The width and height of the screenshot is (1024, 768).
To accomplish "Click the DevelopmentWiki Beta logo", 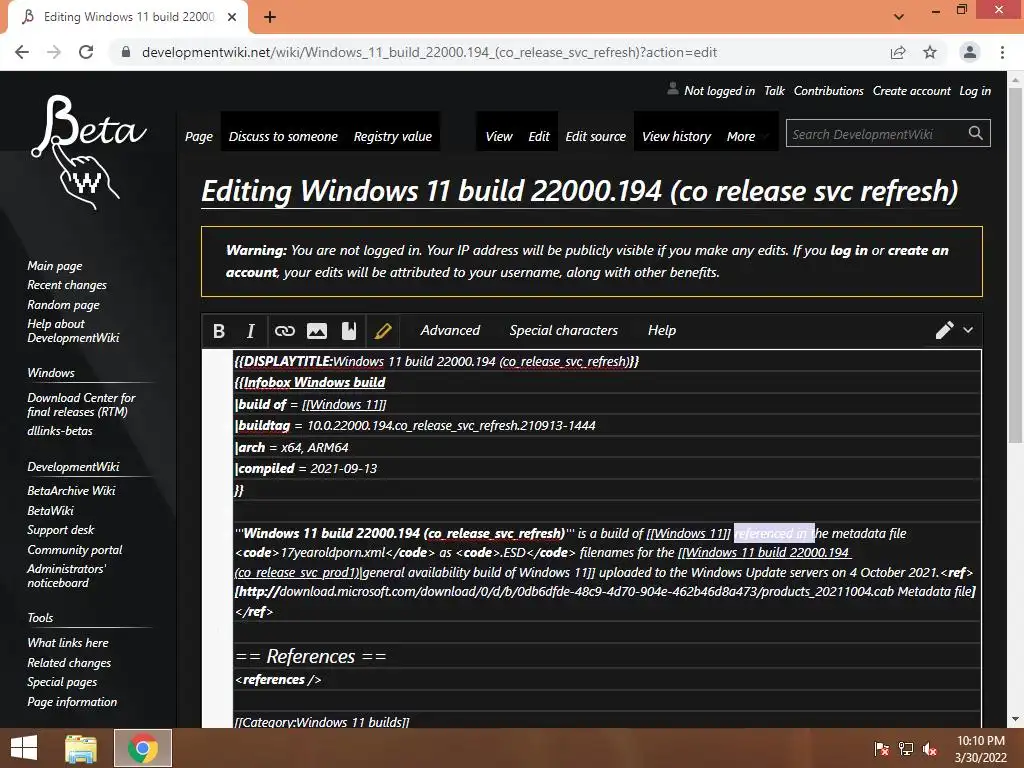I will (x=88, y=152).
